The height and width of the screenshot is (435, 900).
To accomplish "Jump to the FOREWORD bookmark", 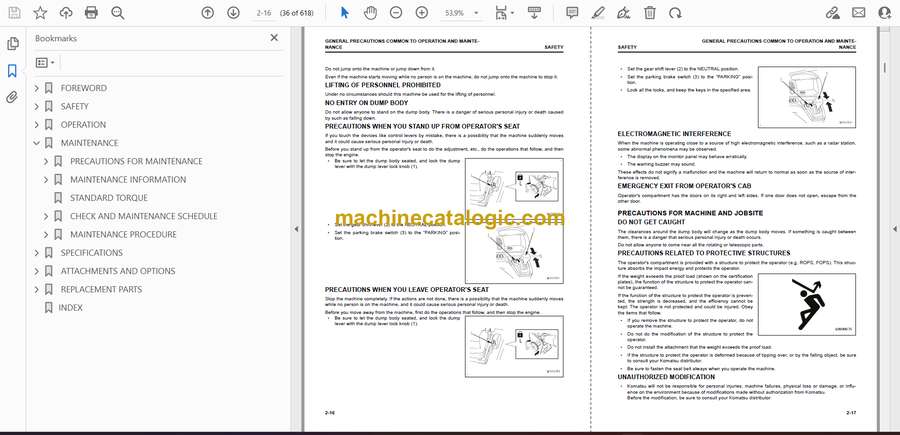I will click(84, 88).
